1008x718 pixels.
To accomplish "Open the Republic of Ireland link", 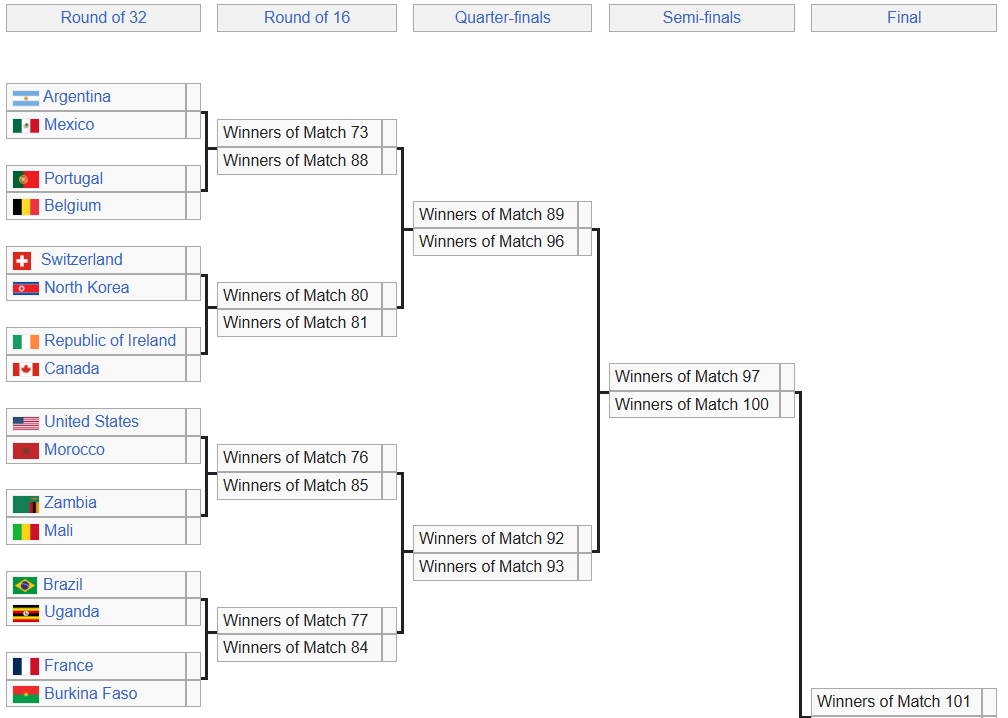I will tap(110, 341).
